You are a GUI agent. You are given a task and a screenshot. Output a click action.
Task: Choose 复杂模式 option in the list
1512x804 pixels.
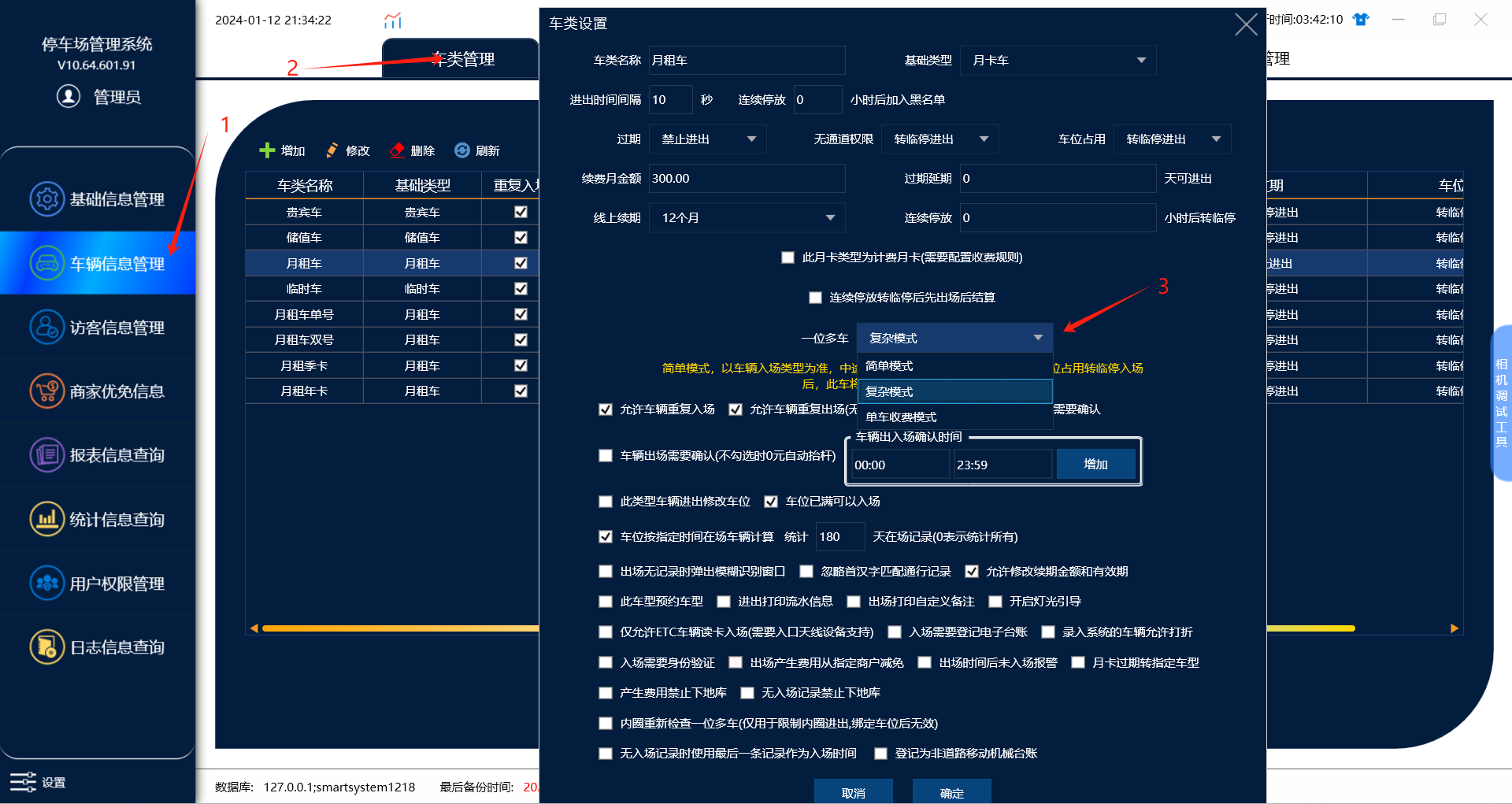(x=954, y=391)
